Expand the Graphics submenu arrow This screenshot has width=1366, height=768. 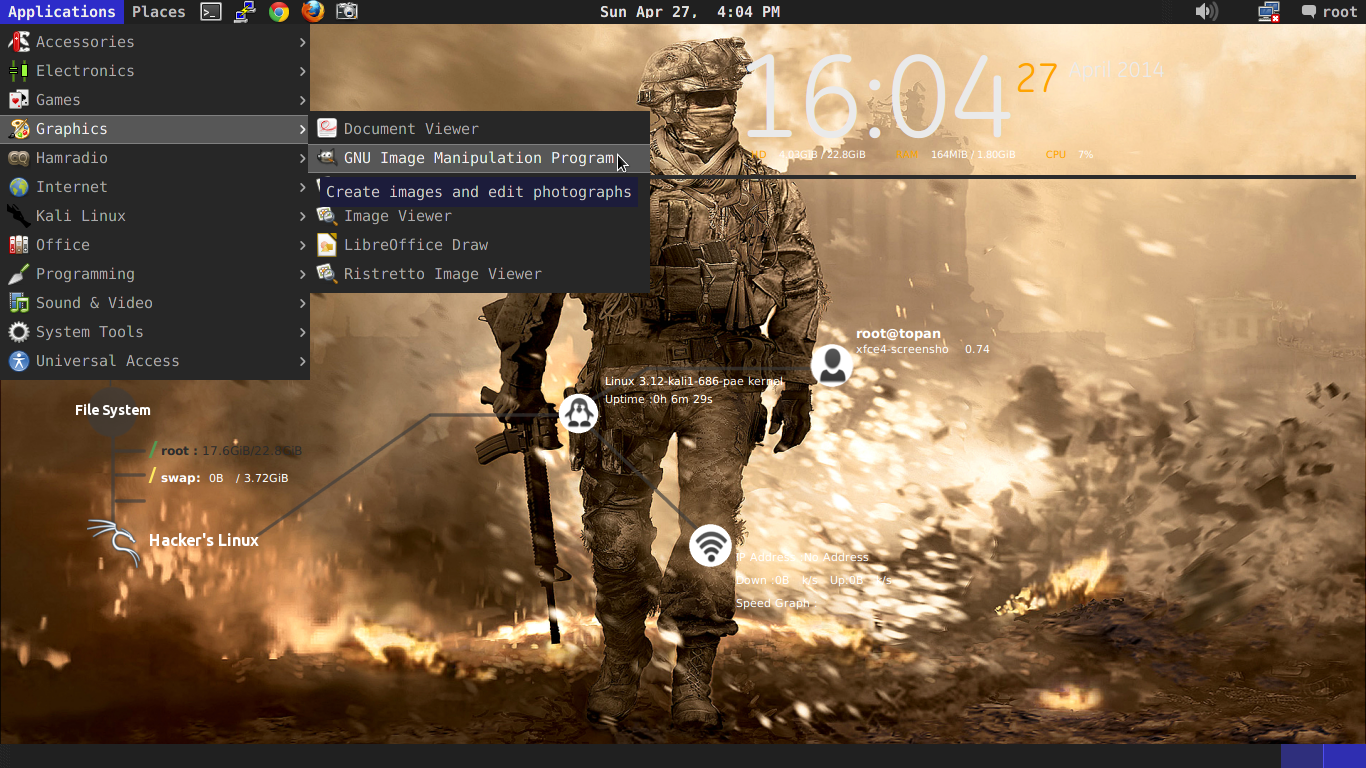pos(302,129)
